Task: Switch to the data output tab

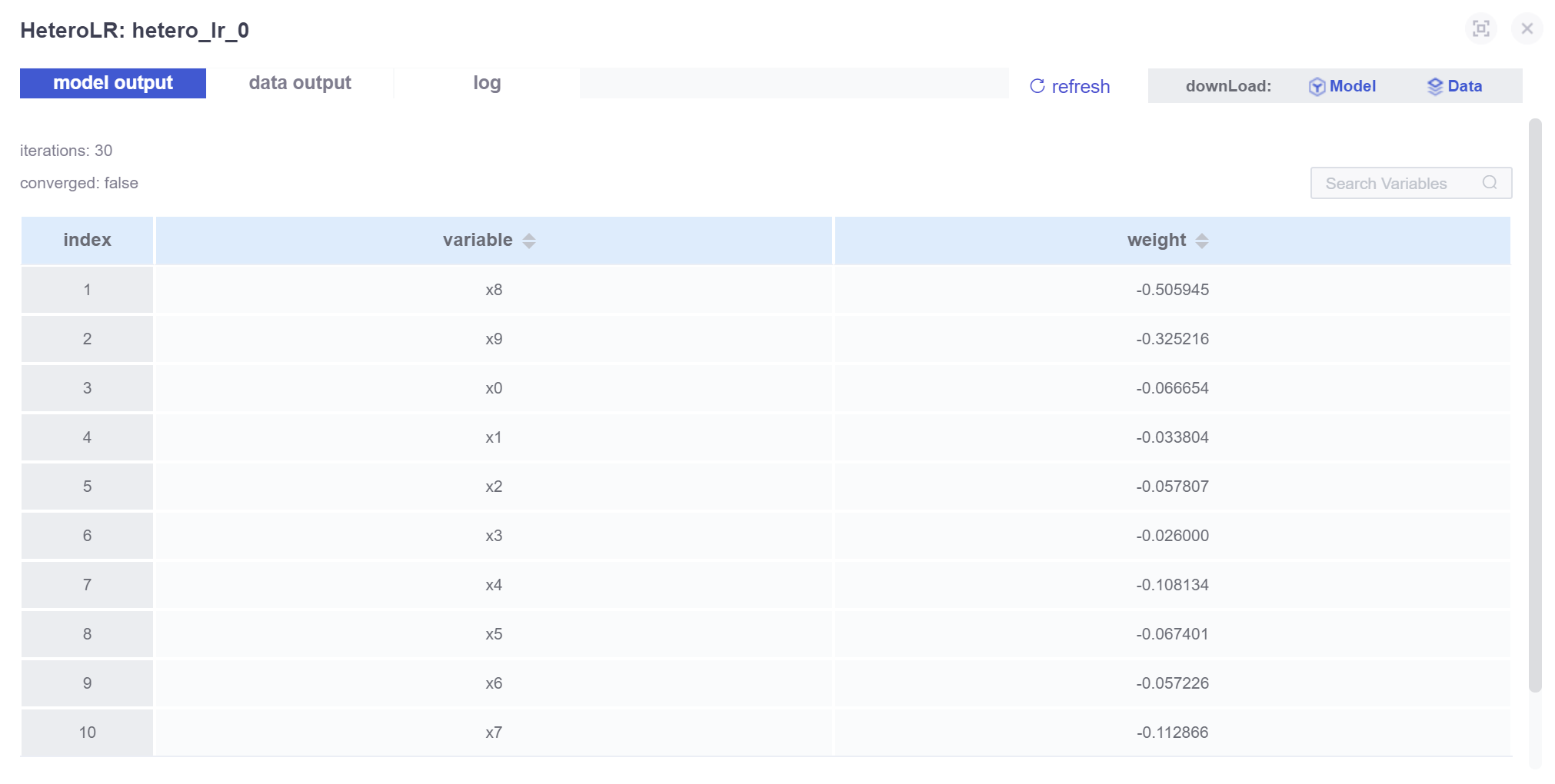Action: coord(300,83)
